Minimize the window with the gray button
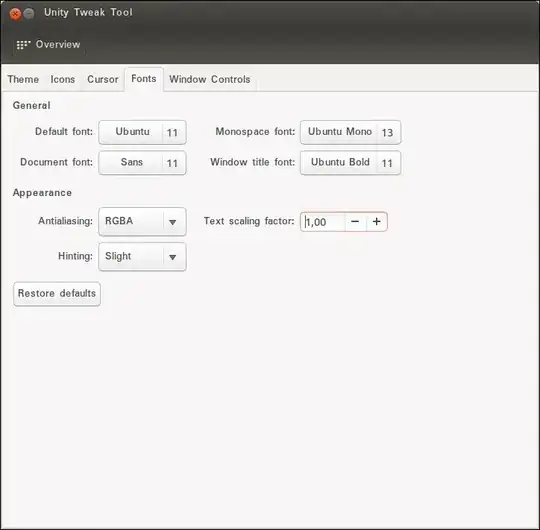The height and width of the screenshot is (530, 540). [29, 14]
